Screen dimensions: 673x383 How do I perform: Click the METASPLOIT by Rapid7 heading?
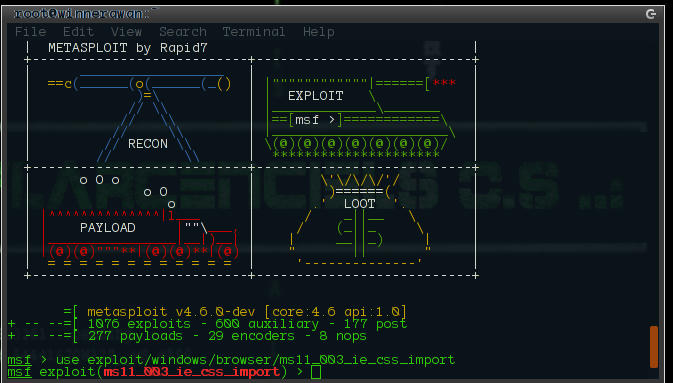click(x=128, y=48)
